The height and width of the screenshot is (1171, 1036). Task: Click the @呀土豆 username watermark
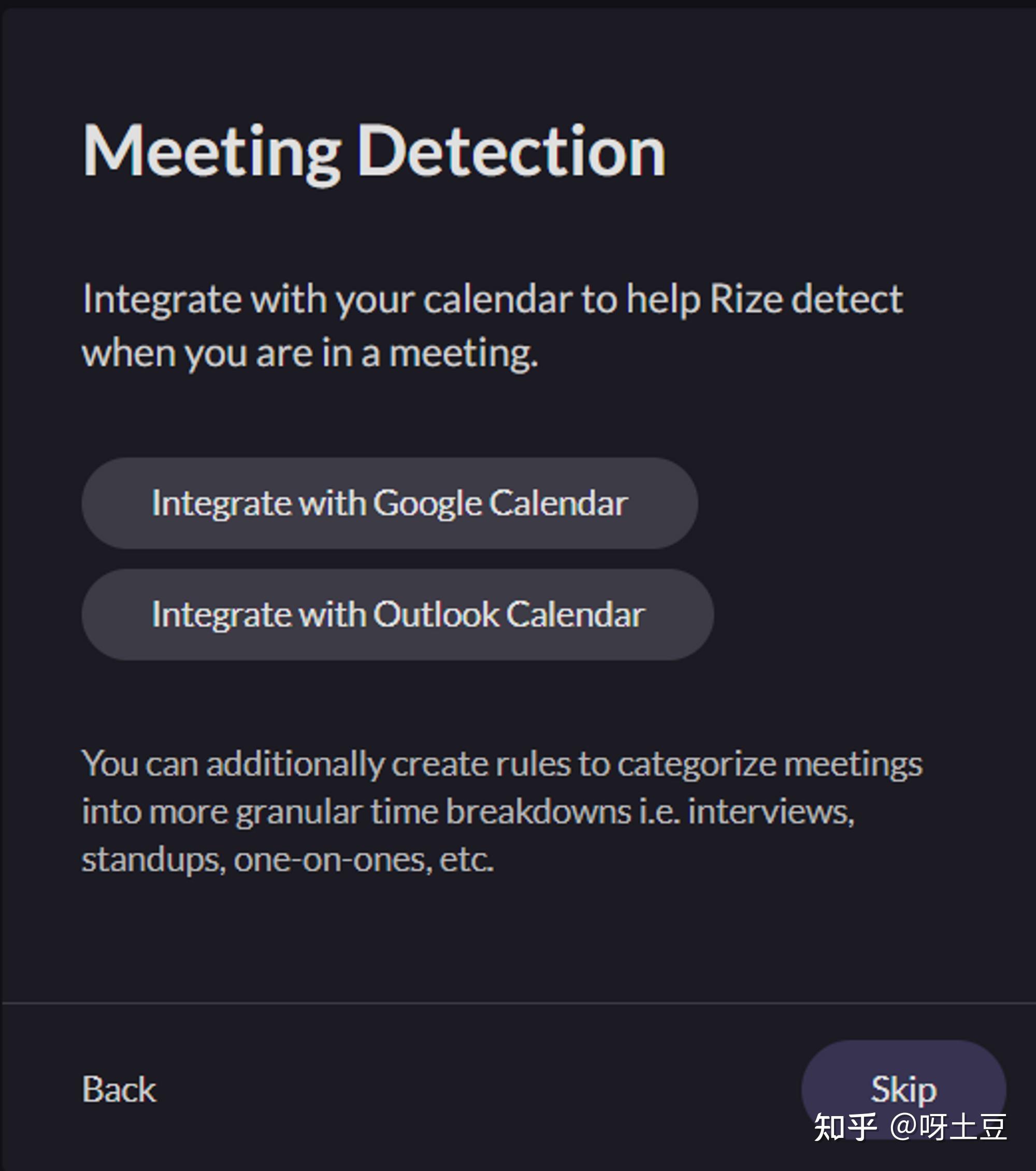coord(948,1127)
